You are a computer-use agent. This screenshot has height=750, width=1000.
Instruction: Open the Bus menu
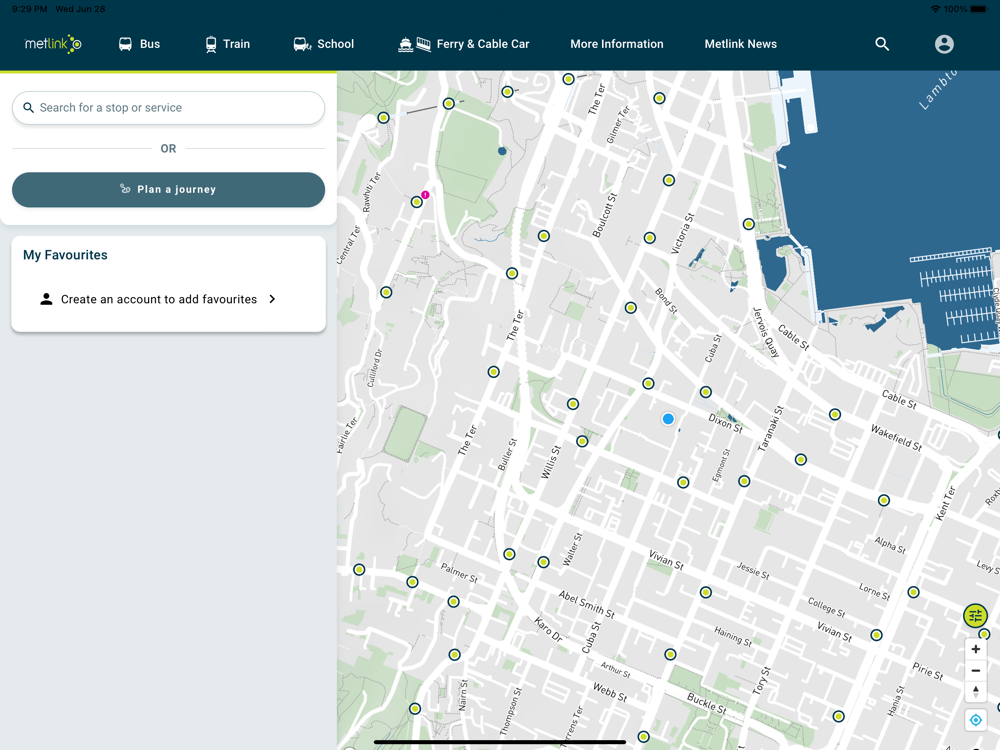tap(140, 44)
